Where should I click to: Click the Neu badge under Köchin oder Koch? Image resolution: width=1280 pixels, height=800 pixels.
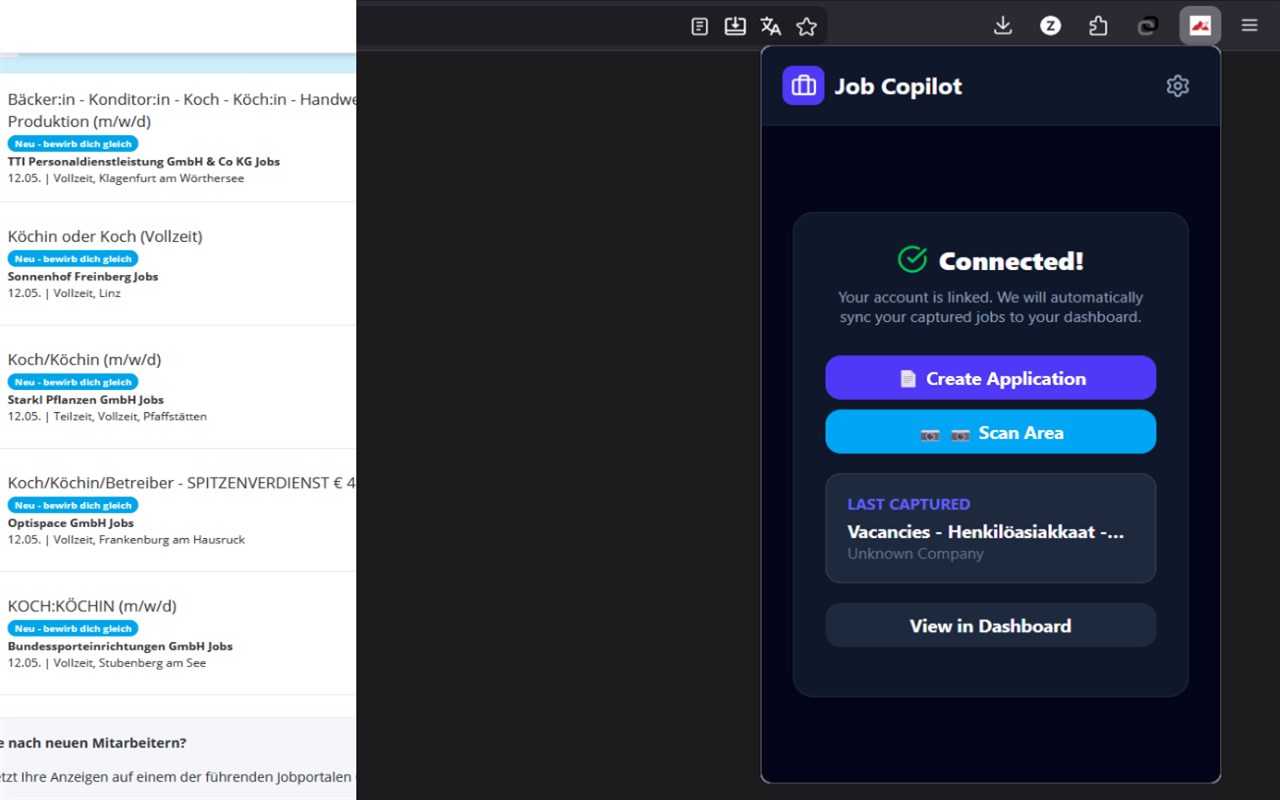pyautogui.click(x=73, y=259)
